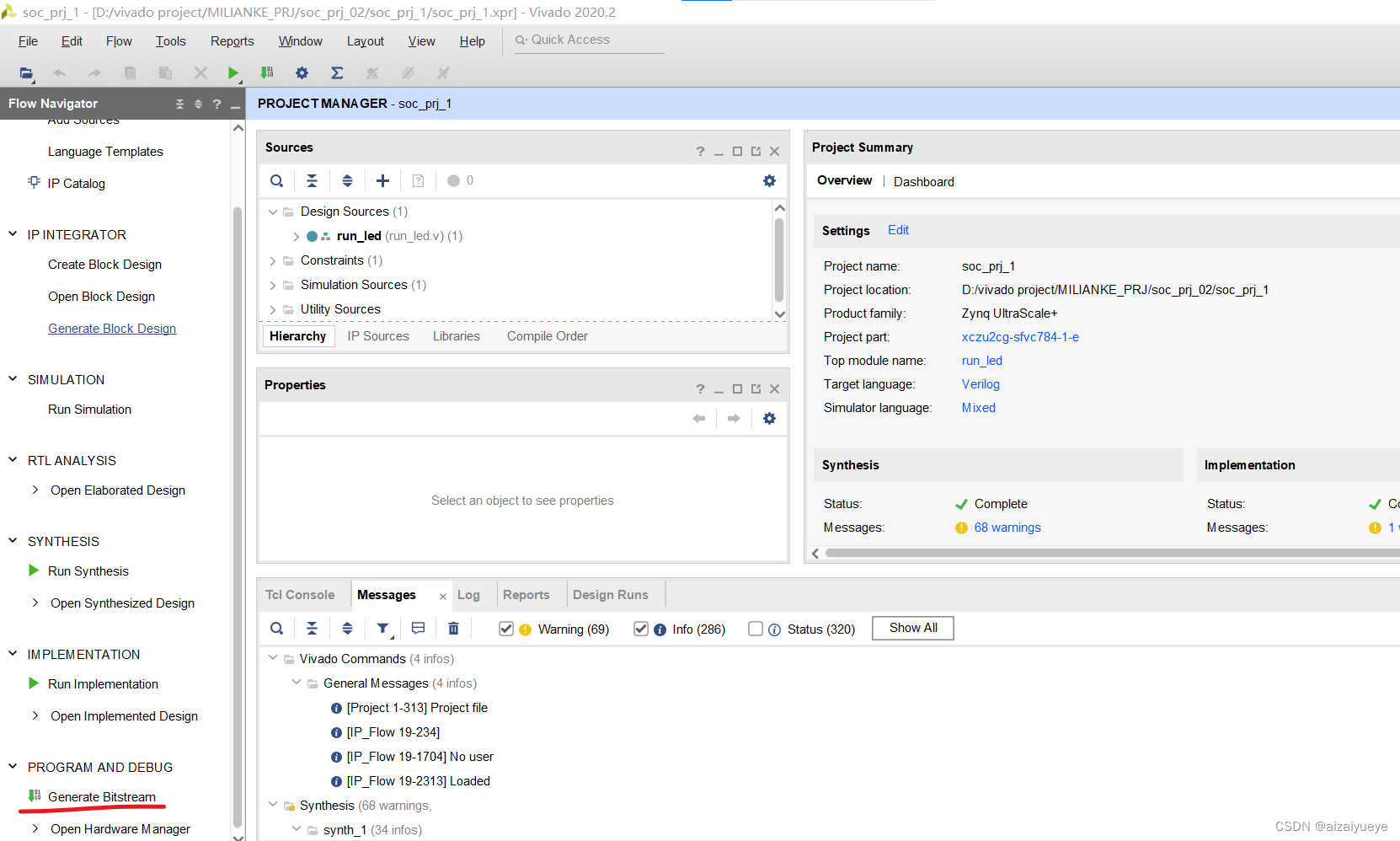Switch to Dashboard in Project Summary

tap(923, 182)
